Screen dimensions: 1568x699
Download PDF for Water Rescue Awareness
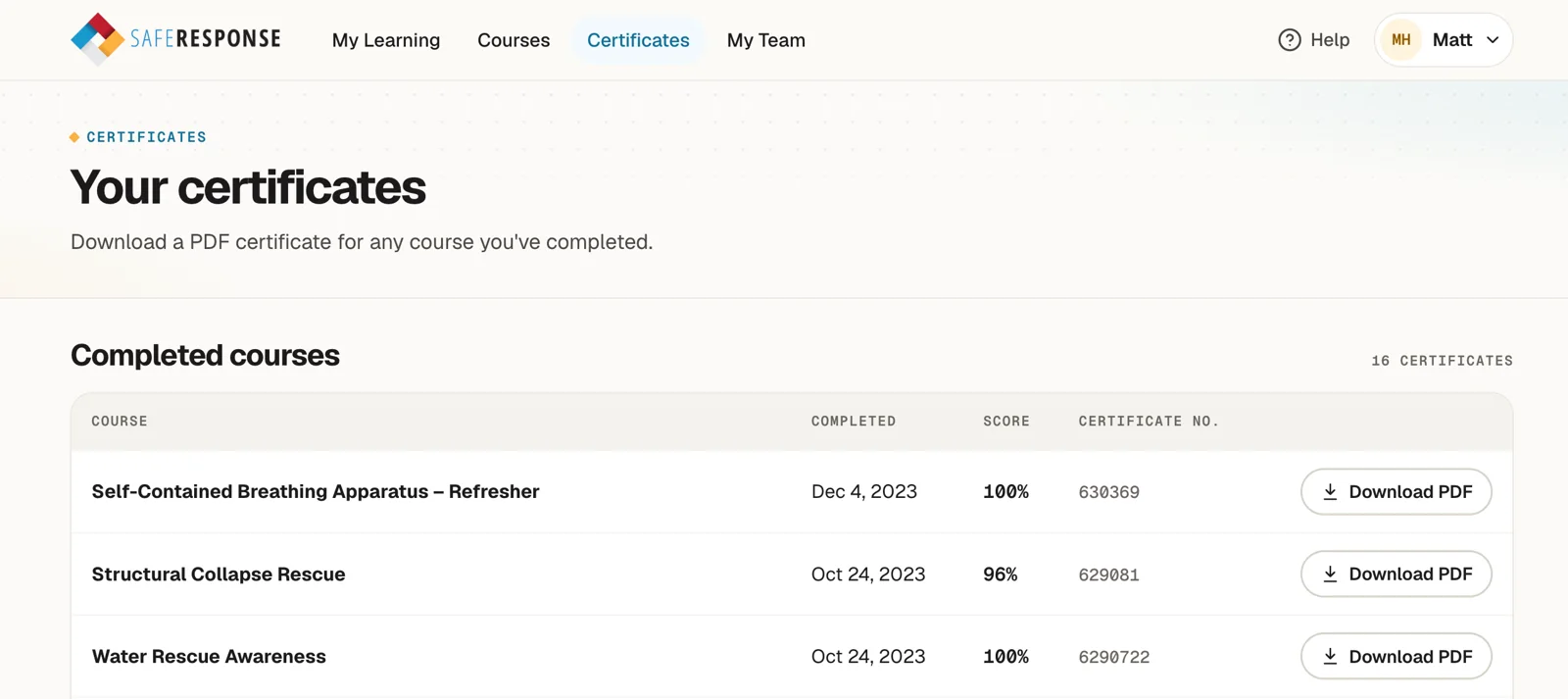point(1396,656)
